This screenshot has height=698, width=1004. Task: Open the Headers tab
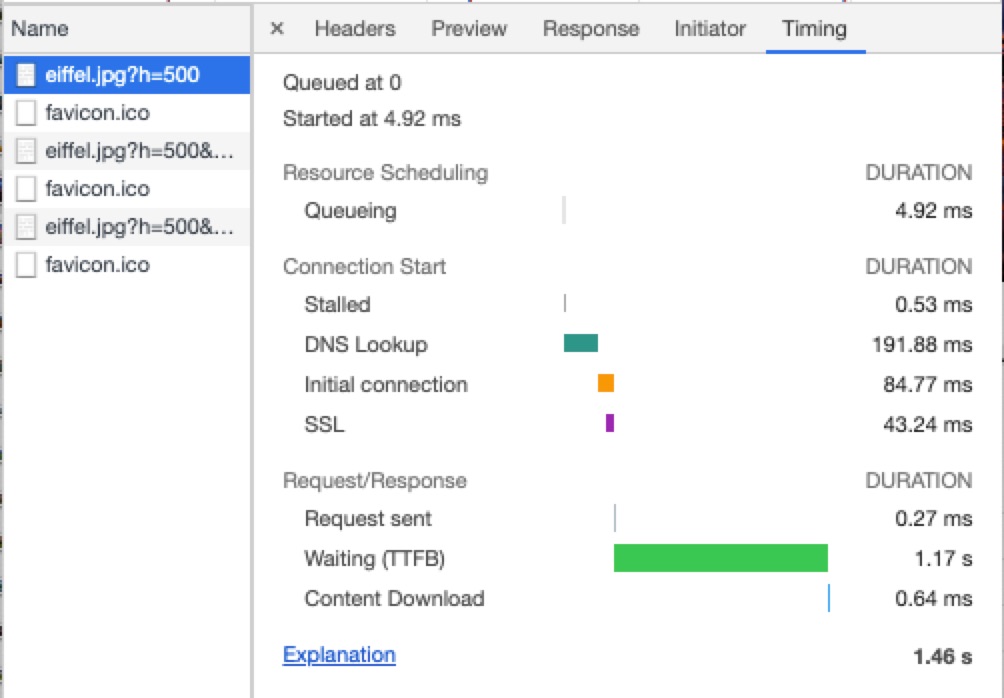(355, 29)
